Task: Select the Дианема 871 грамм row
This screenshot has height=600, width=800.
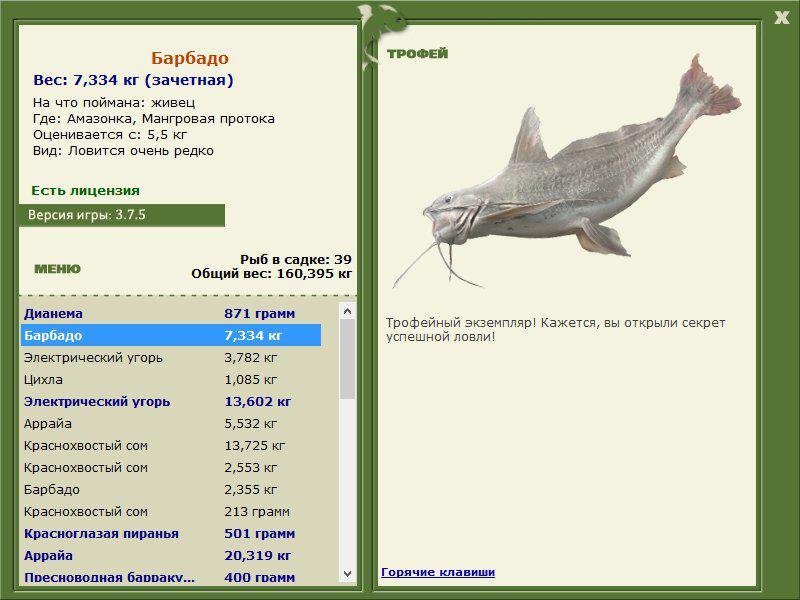Action: point(171,313)
